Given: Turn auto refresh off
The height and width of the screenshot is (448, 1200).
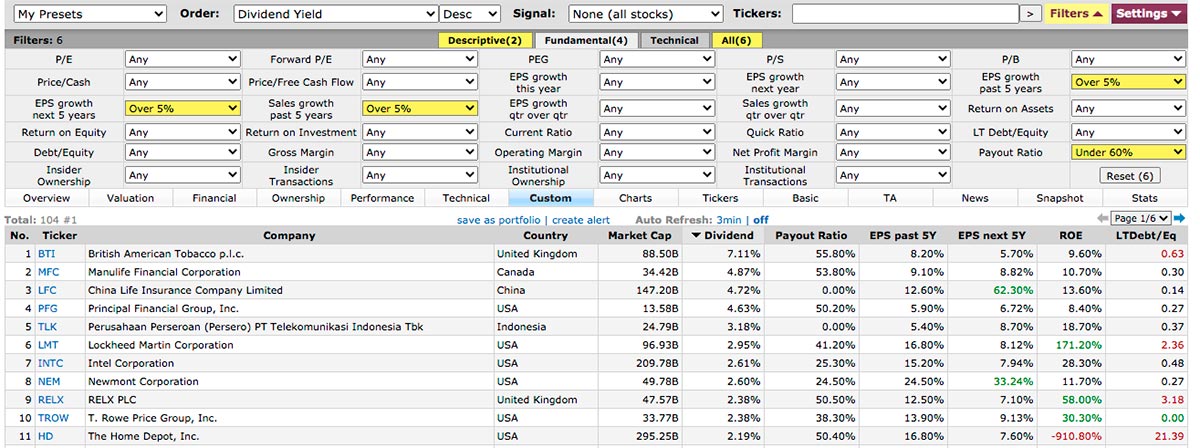Looking at the screenshot, I should [x=760, y=220].
